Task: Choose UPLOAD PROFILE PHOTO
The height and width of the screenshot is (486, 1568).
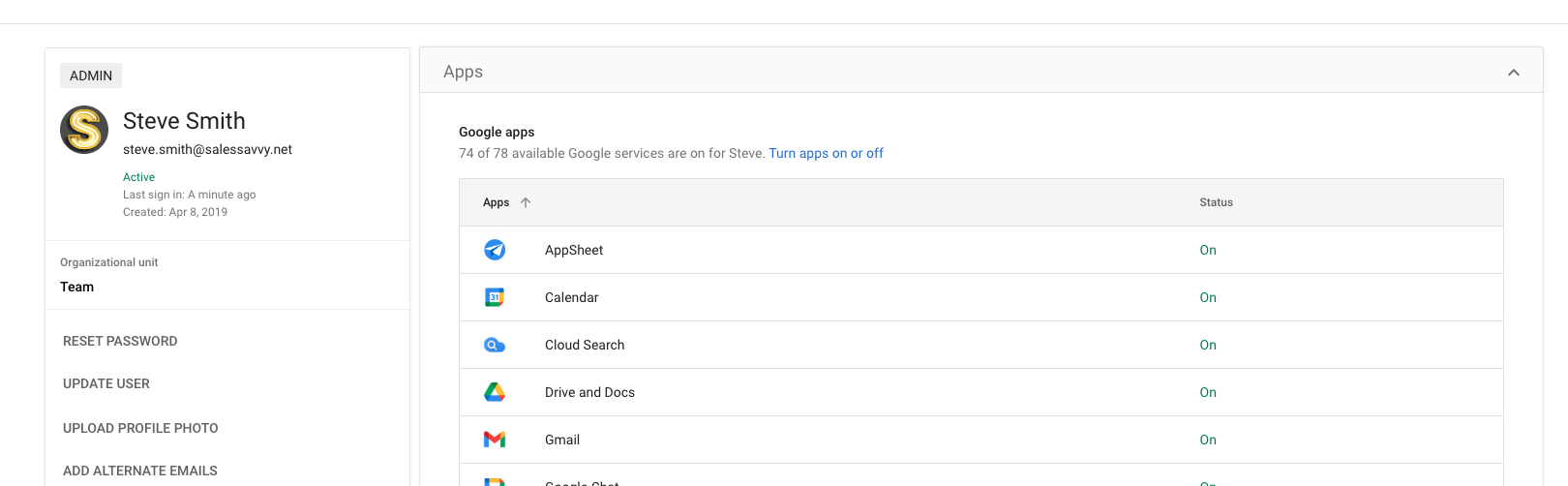Action: (x=140, y=428)
